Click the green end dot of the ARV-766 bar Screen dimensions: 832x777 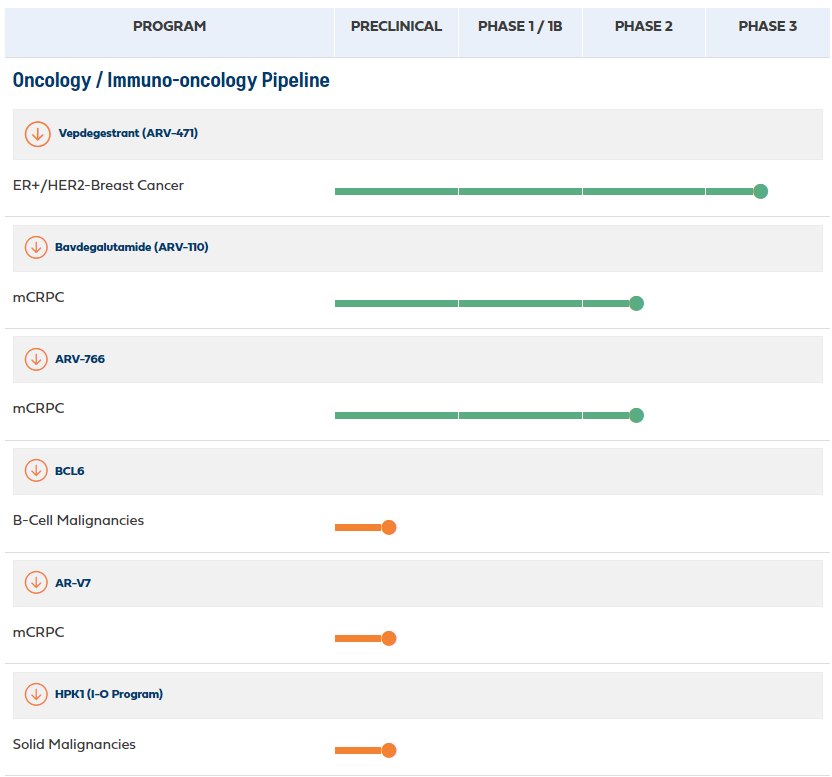pyautogui.click(x=636, y=415)
